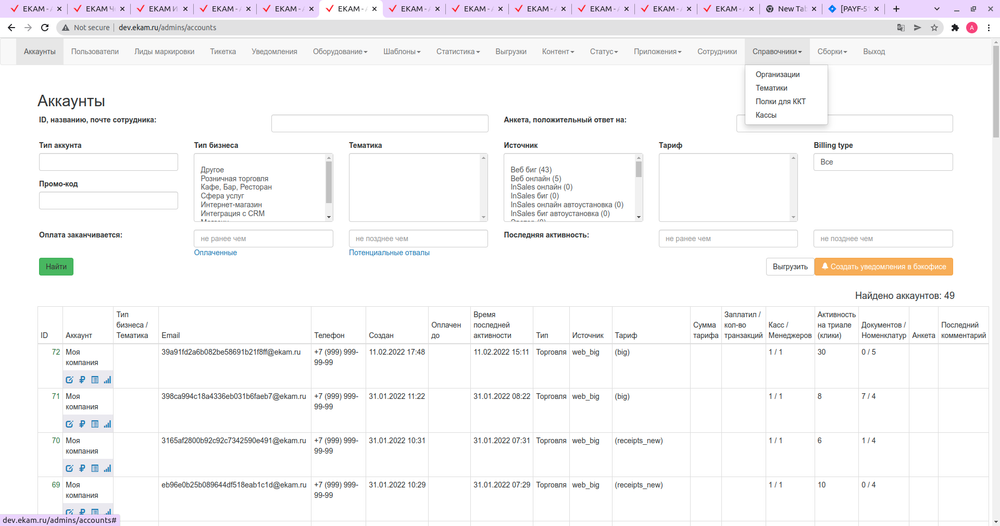Open the Chrome three-dot menu

pyautogui.click(x=988, y=28)
